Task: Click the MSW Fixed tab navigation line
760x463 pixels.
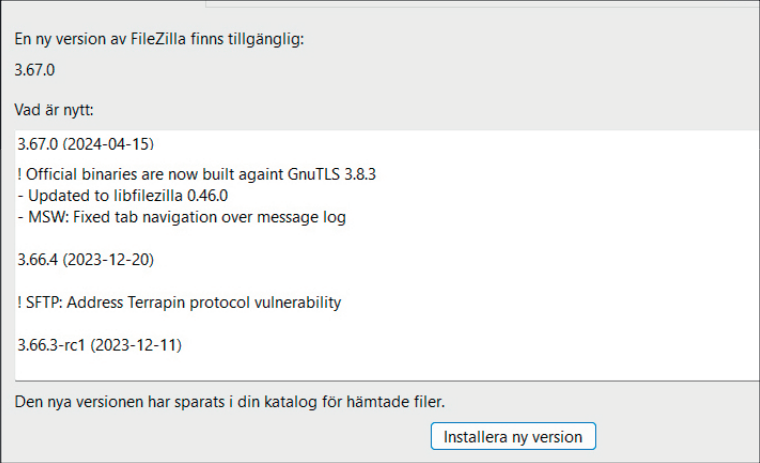Action: (181, 216)
